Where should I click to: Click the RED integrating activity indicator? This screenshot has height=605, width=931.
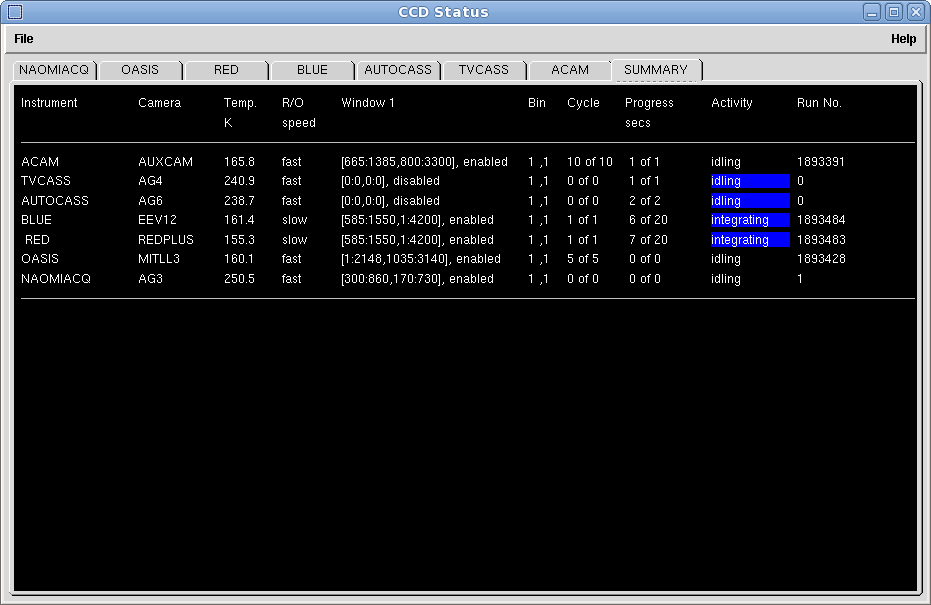click(x=749, y=240)
